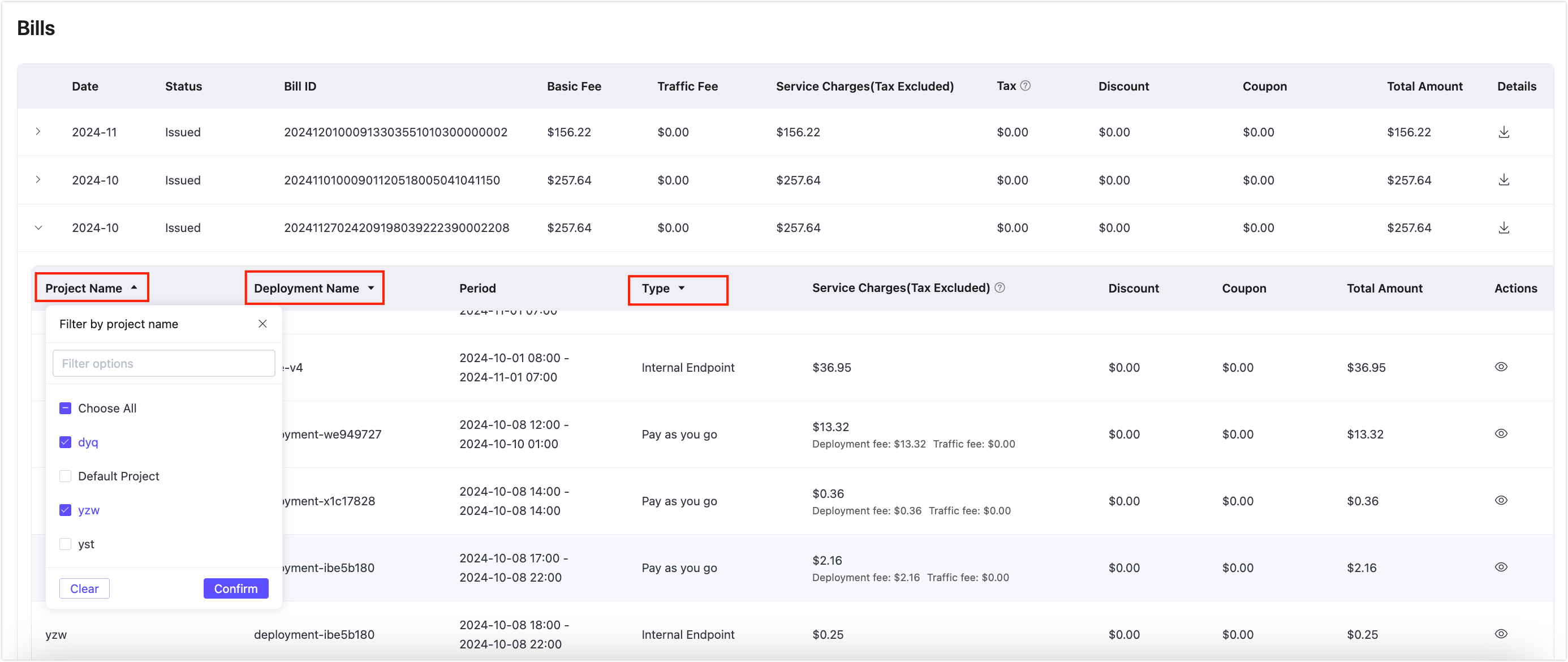Expand the 2024-11 bill row

[38, 131]
